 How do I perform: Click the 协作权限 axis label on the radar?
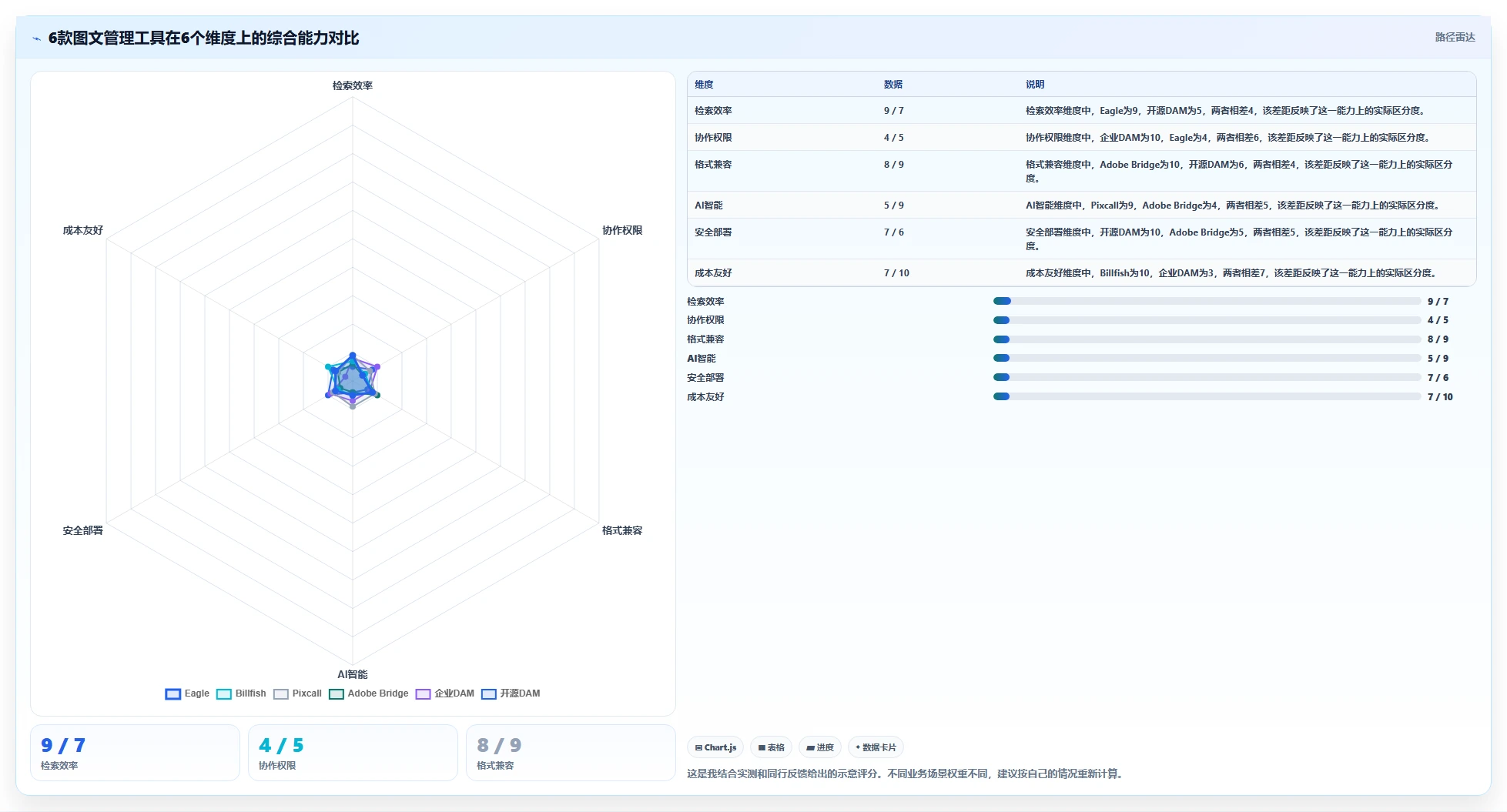pos(622,230)
